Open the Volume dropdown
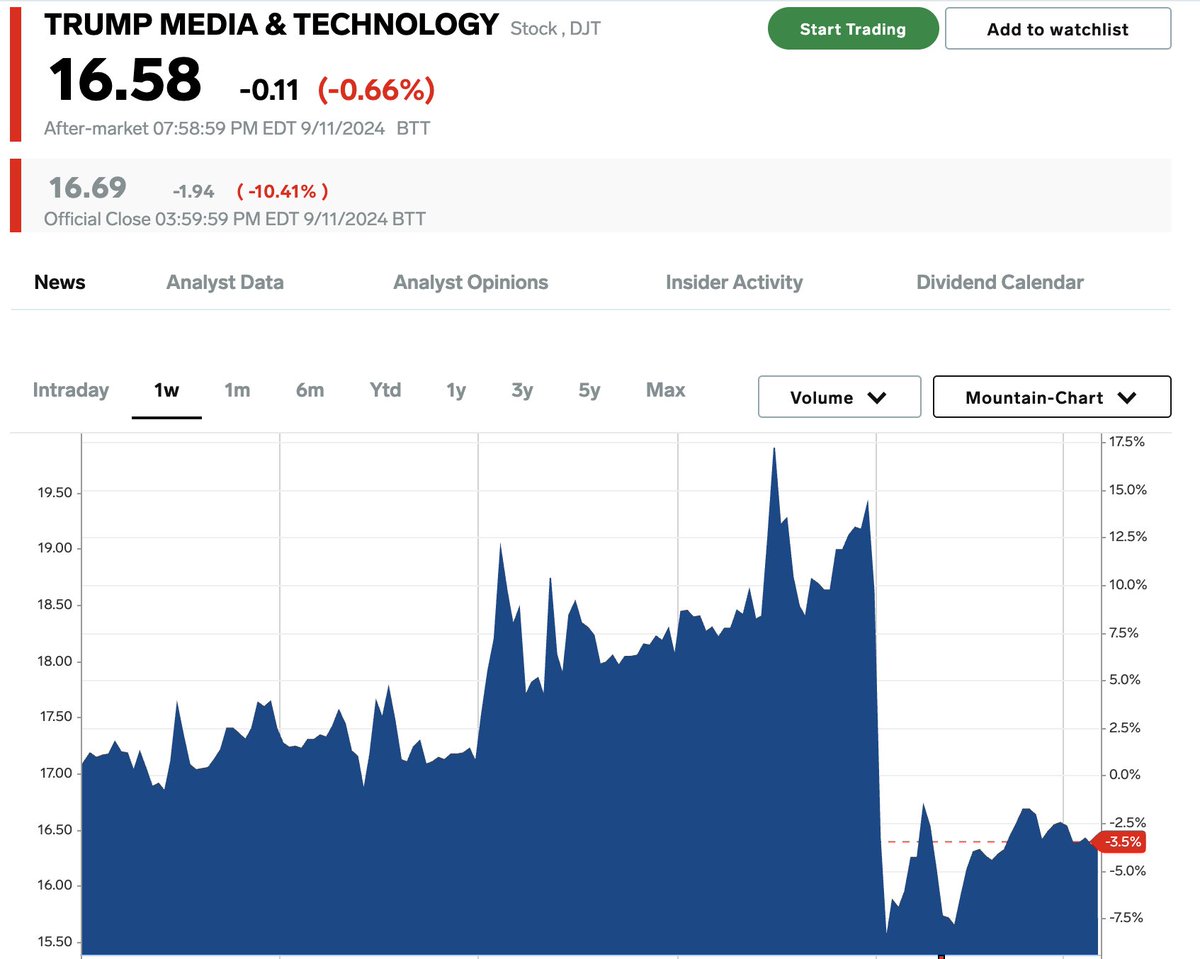Viewport: 1200px width, 959px height. tap(839, 397)
